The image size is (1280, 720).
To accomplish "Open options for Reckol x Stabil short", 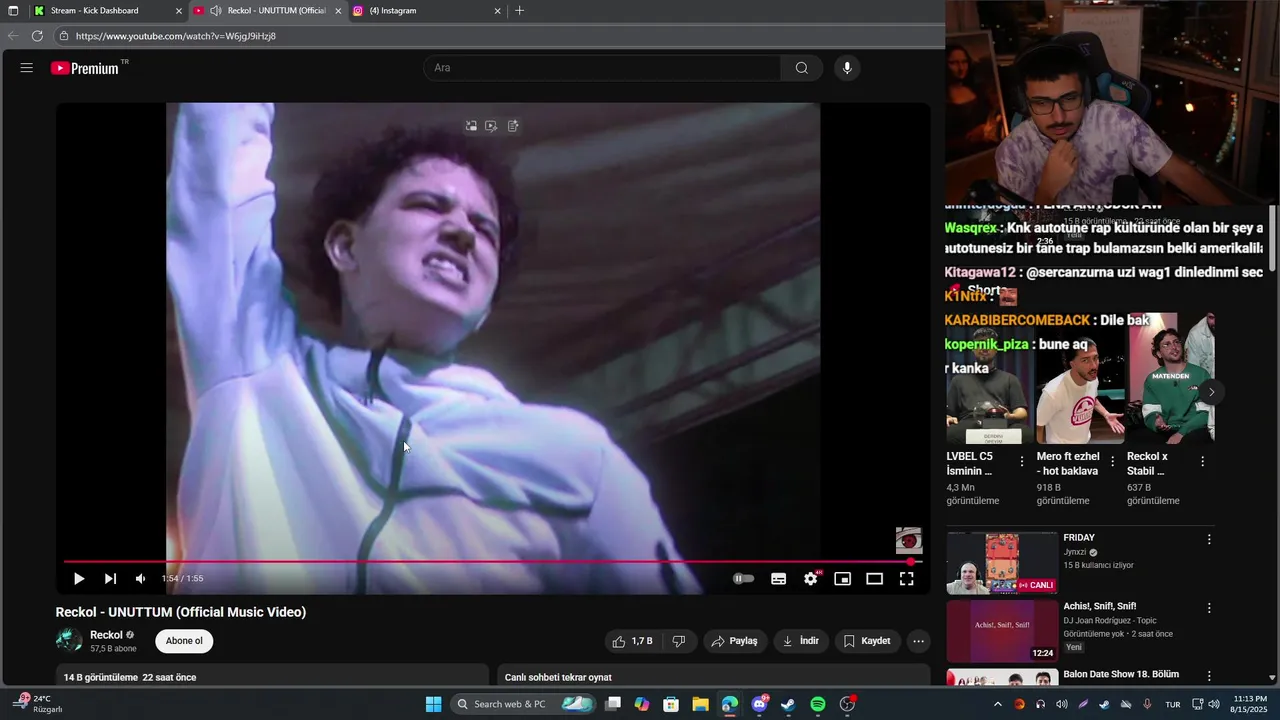I will (x=1202, y=462).
